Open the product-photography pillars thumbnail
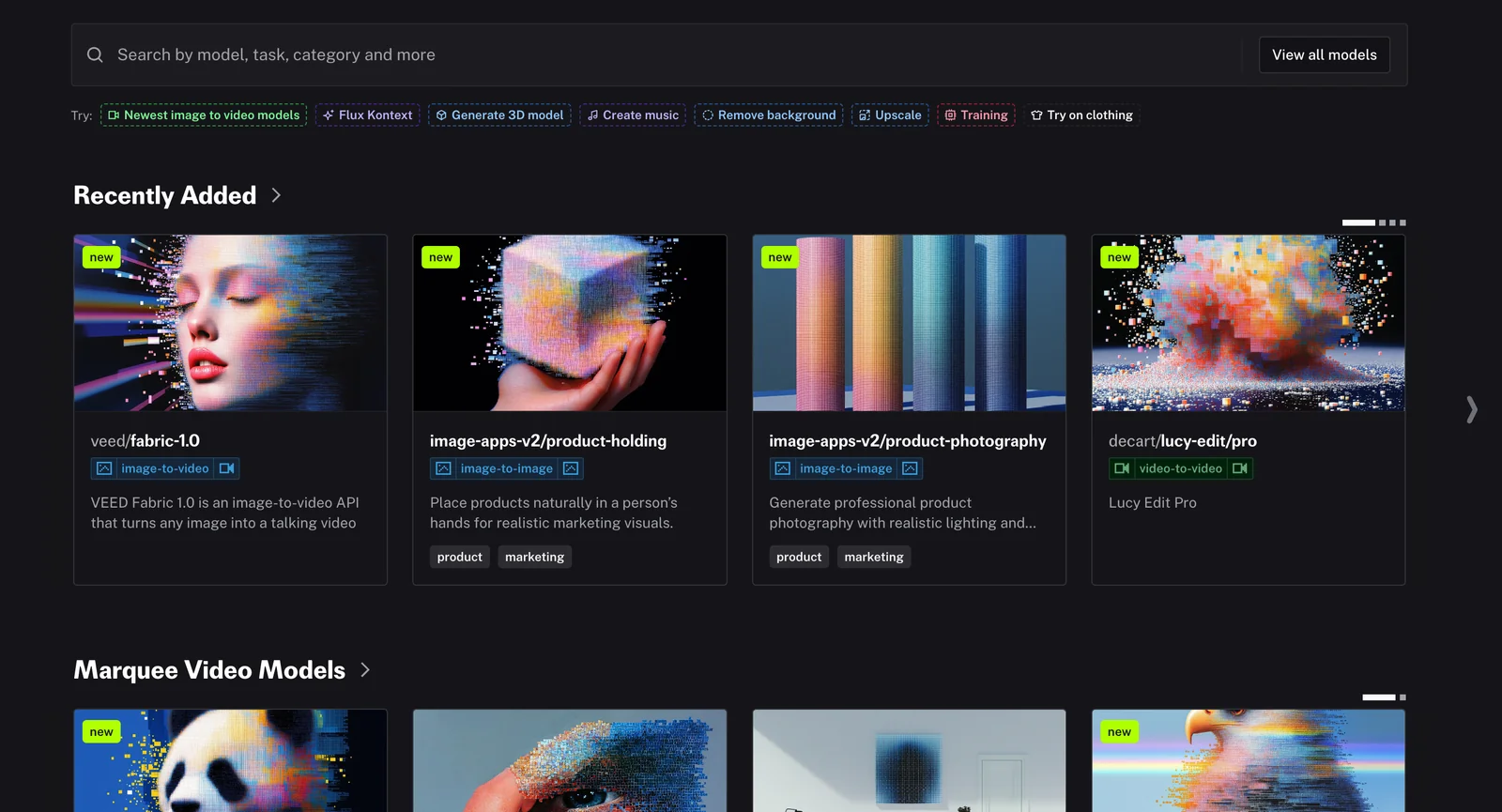This screenshot has width=1502, height=812. [x=909, y=323]
